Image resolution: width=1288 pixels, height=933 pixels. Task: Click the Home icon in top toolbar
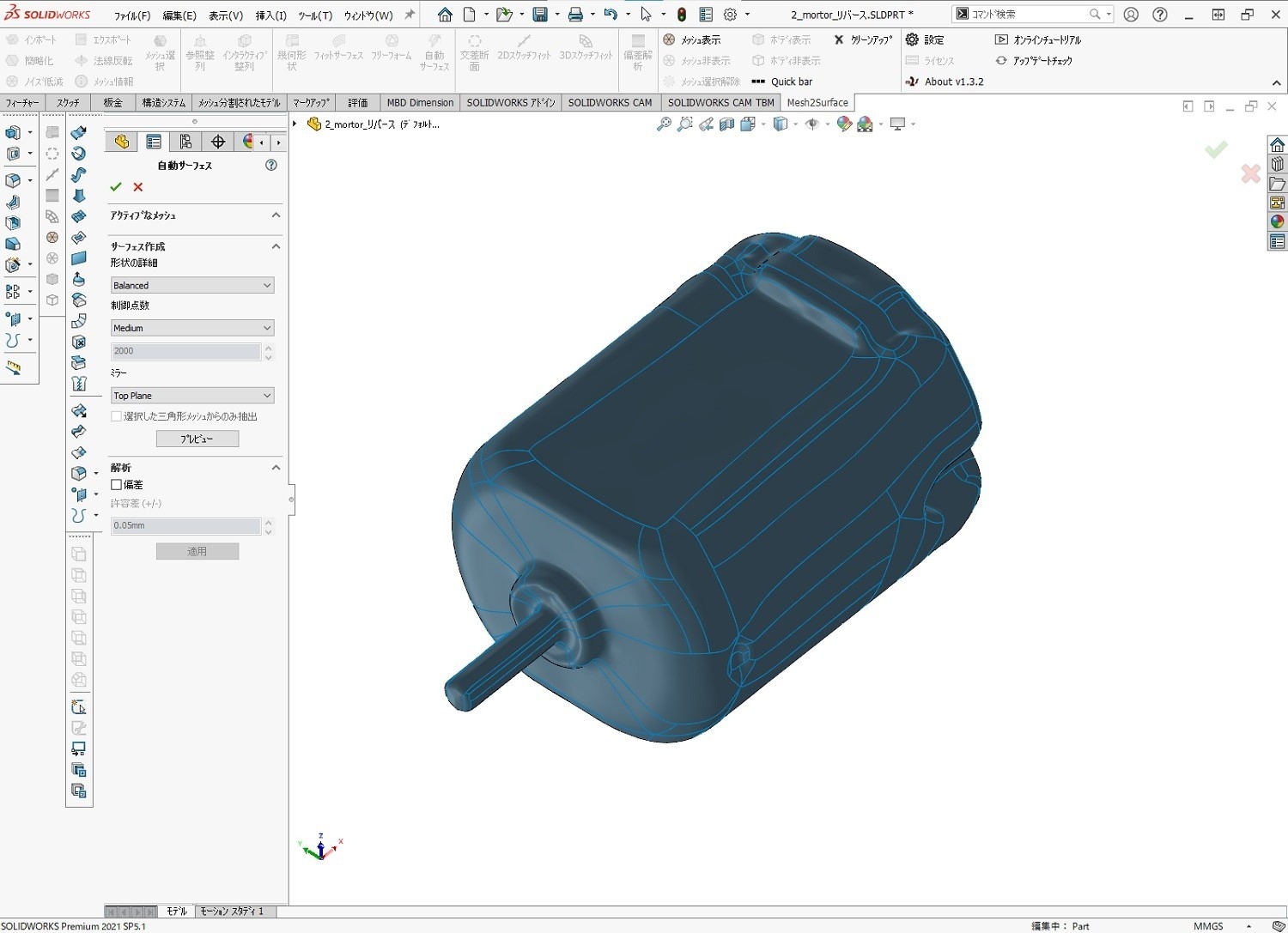445,15
